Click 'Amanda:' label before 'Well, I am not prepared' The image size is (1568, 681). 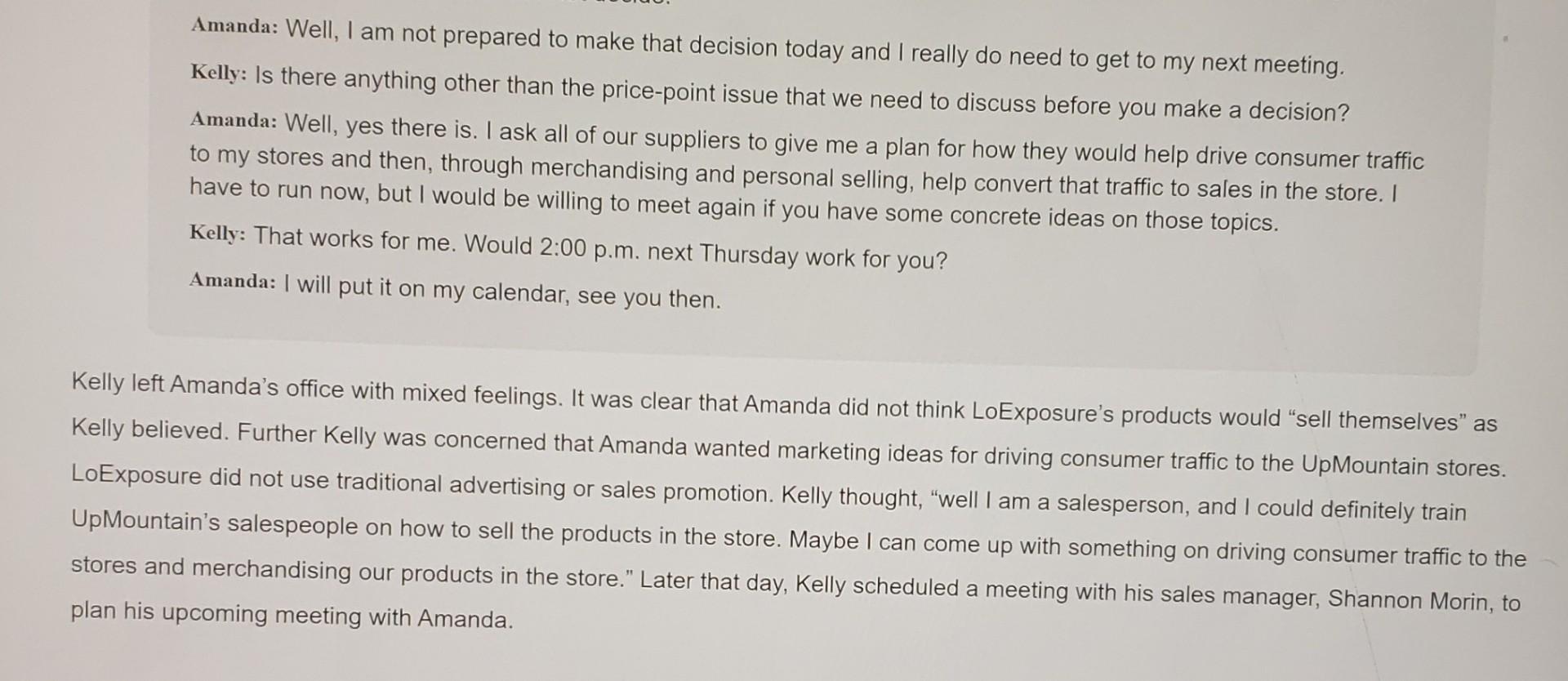pyautogui.click(x=235, y=26)
